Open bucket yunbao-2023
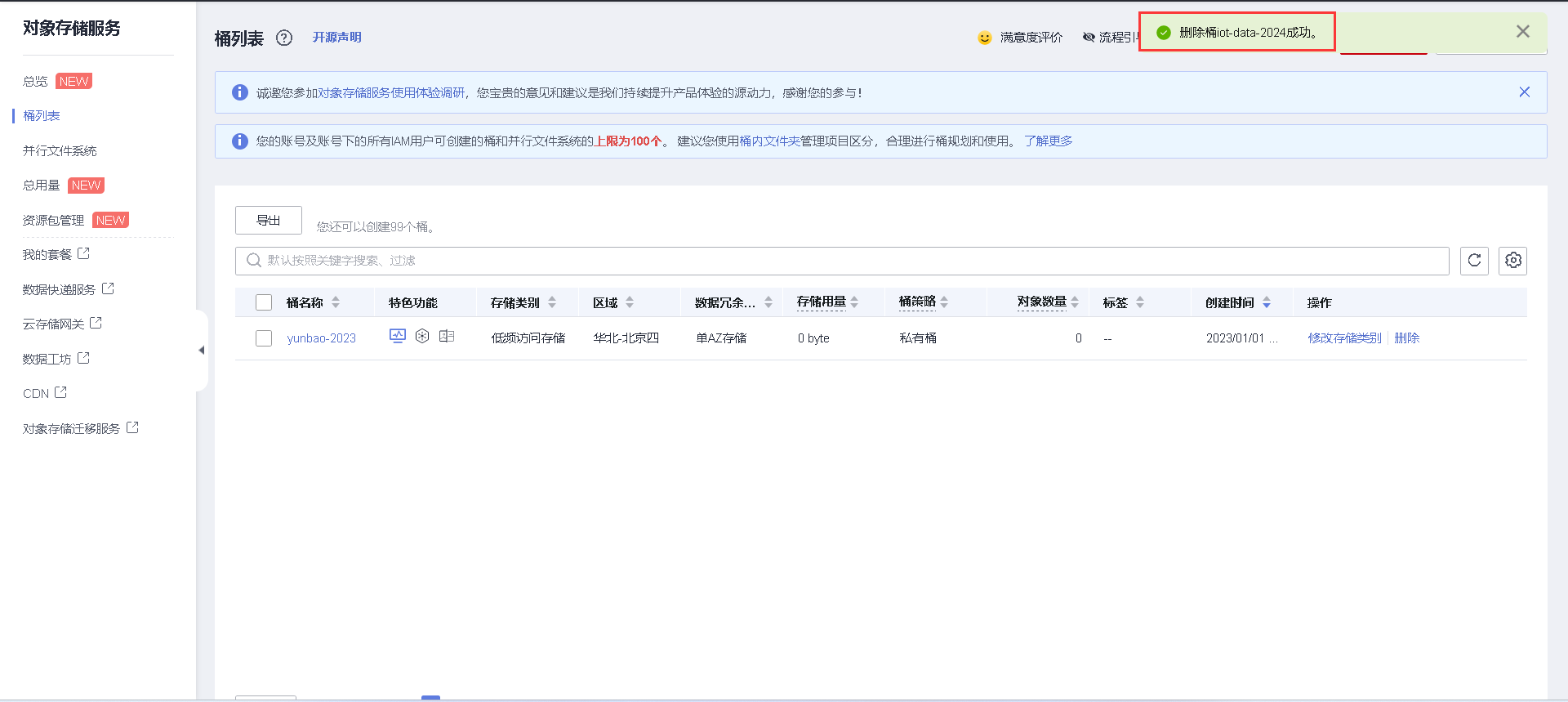Image resolution: width=1568 pixels, height=702 pixels. pos(322,338)
